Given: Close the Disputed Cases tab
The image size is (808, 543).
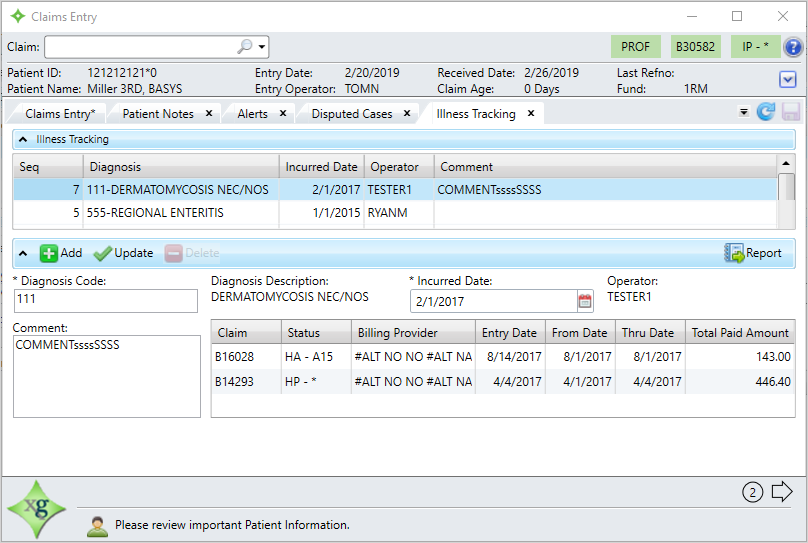Looking at the screenshot, I should point(407,113).
